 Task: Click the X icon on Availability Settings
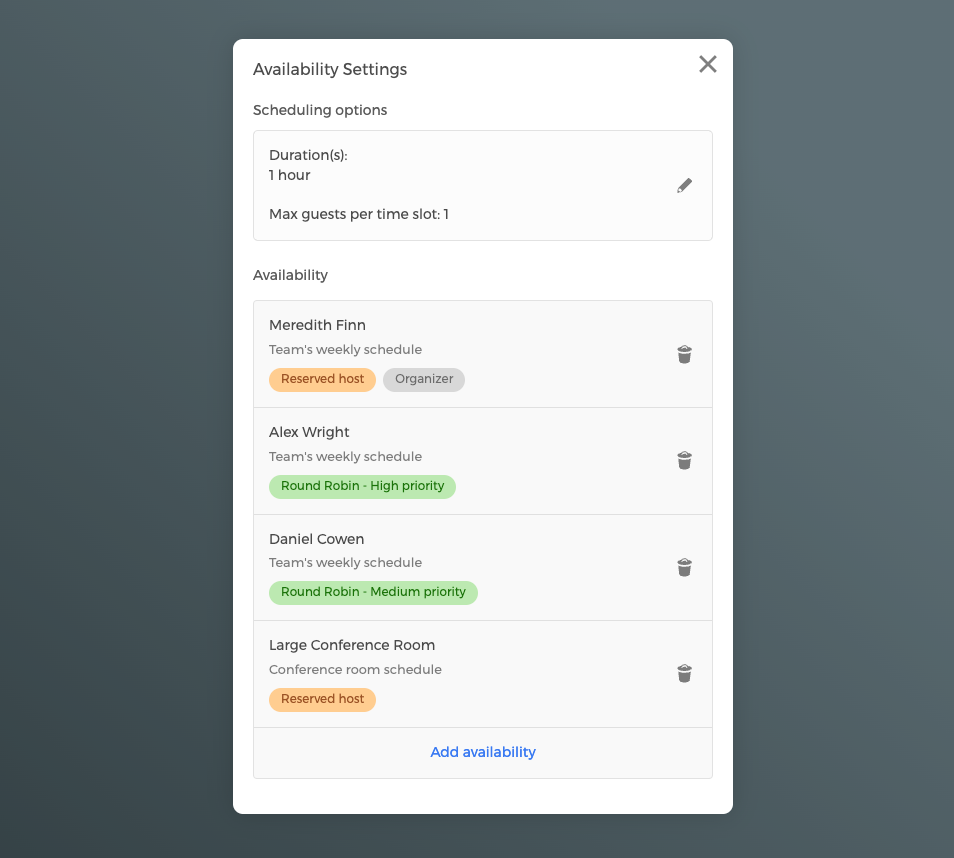pyautogui.click(x=708, y=64)
